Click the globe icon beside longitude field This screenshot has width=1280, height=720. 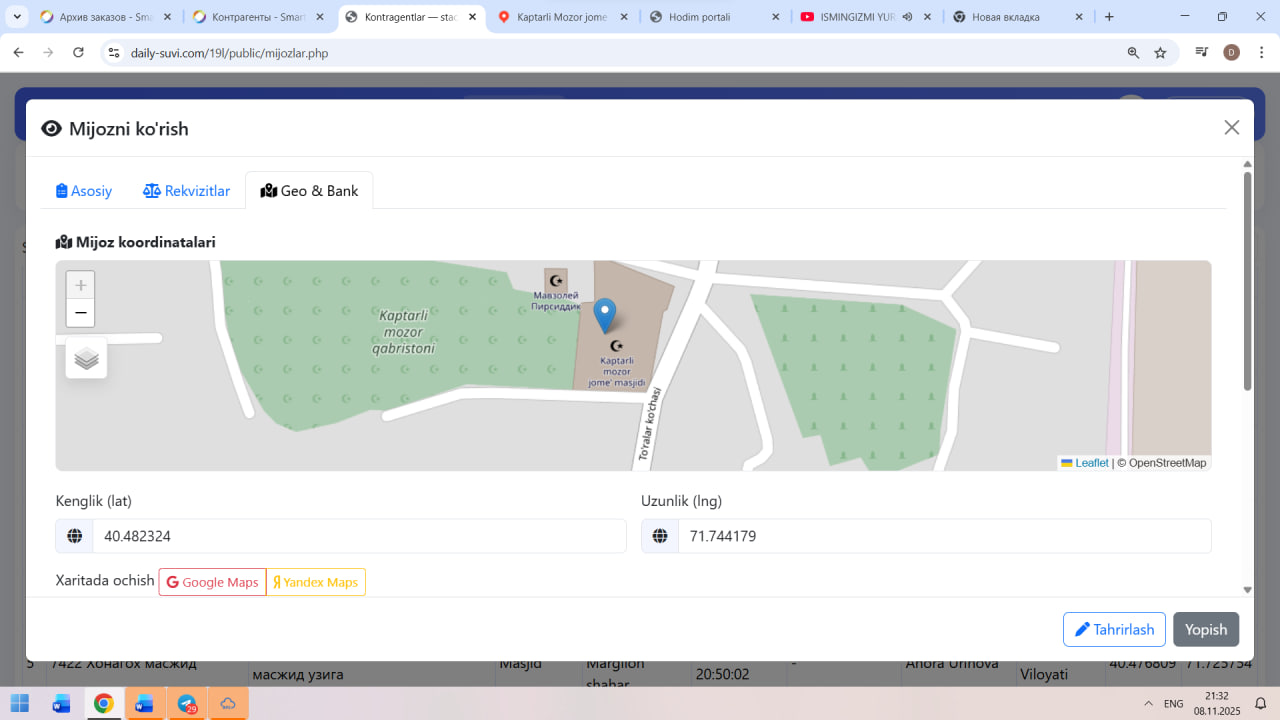pyautogui.click(x=660, y=536)
